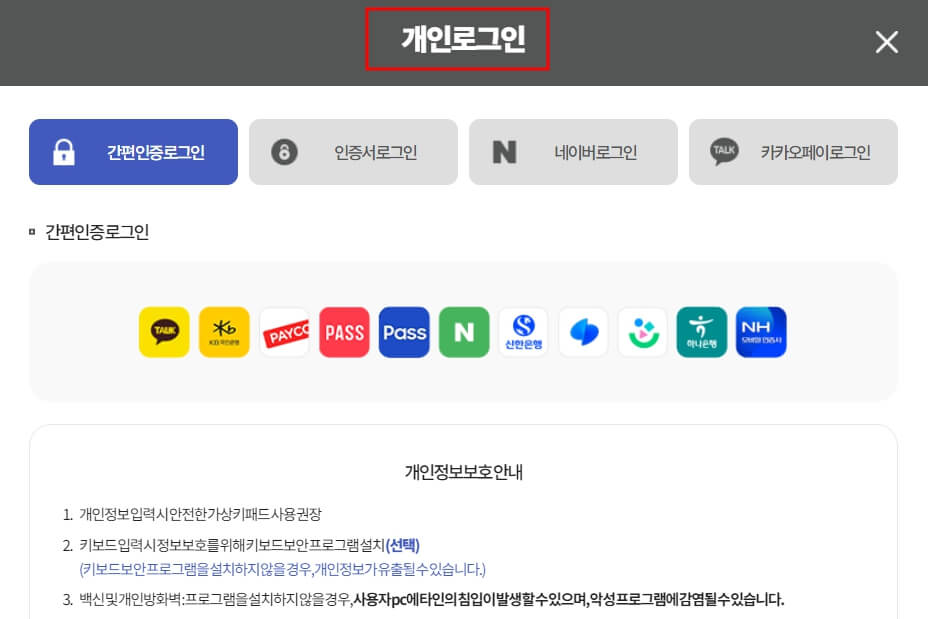
Task: Select the Naver green N icon
Action: pyautogui.click(x=464, y=331)
